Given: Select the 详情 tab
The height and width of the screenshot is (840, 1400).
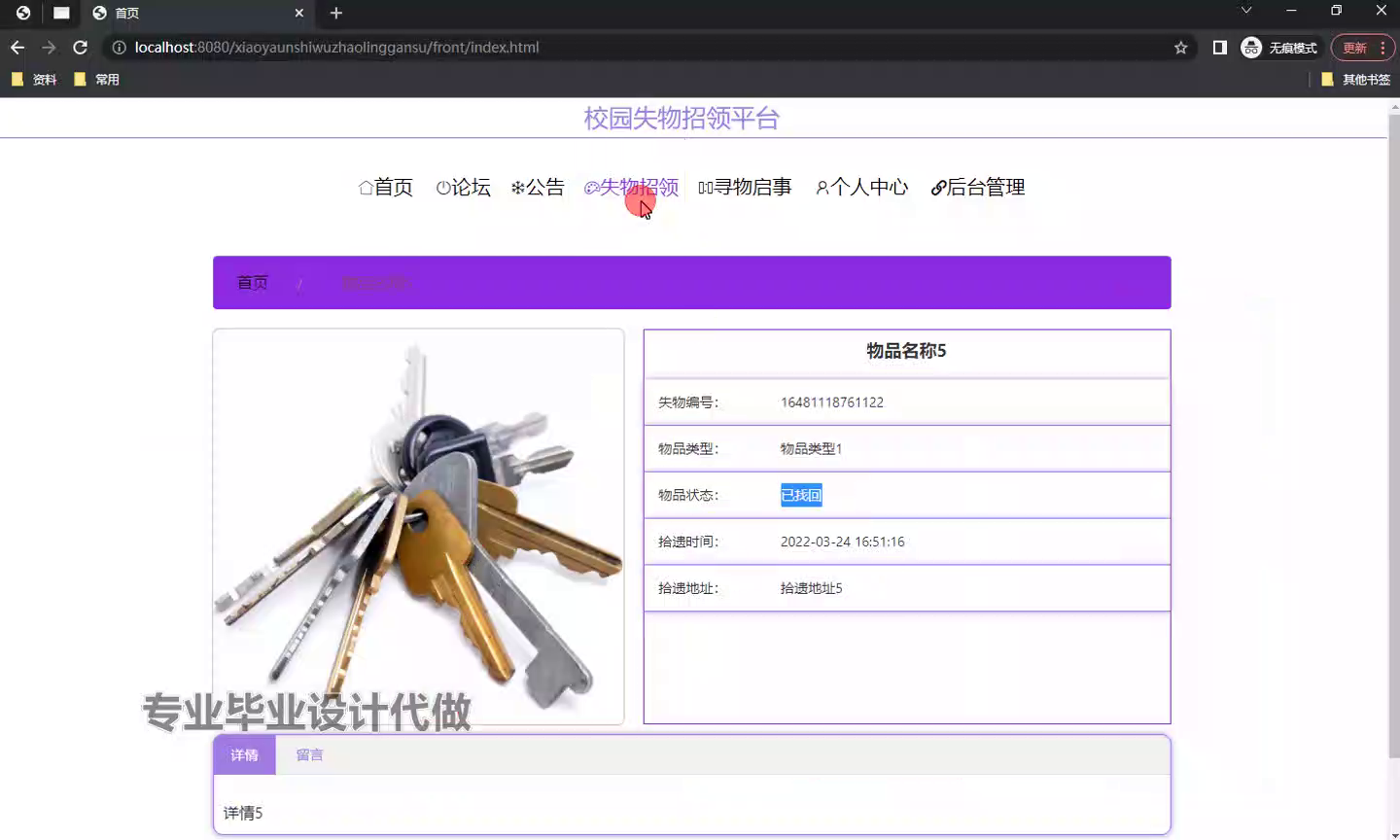Looking at the screenshot, I should pos(244,755).
